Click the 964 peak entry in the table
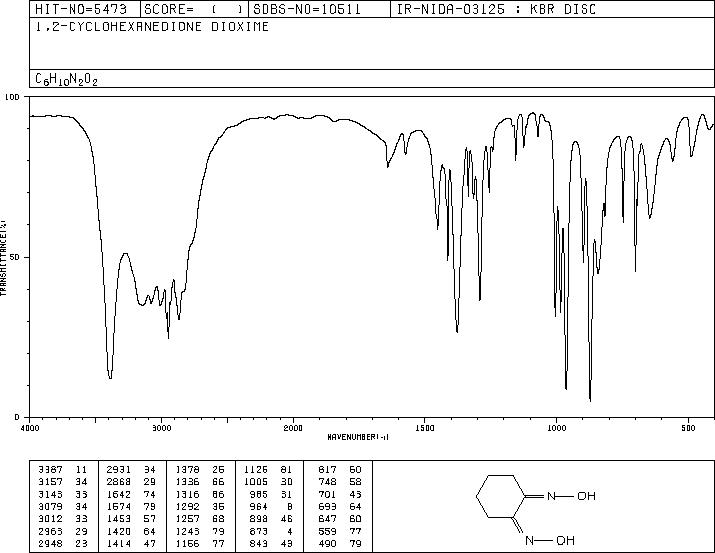Viewport: 715px width, 553px height. tap(271, 506)
